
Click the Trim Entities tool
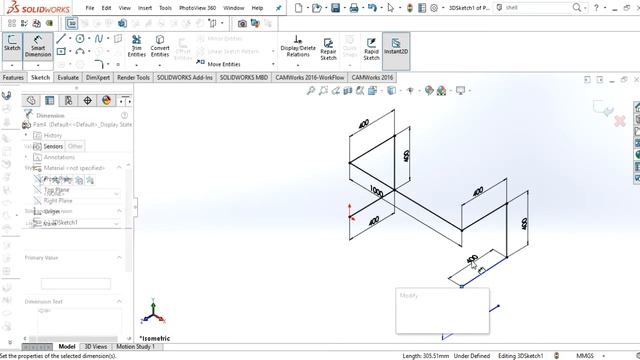coord(136,46)
